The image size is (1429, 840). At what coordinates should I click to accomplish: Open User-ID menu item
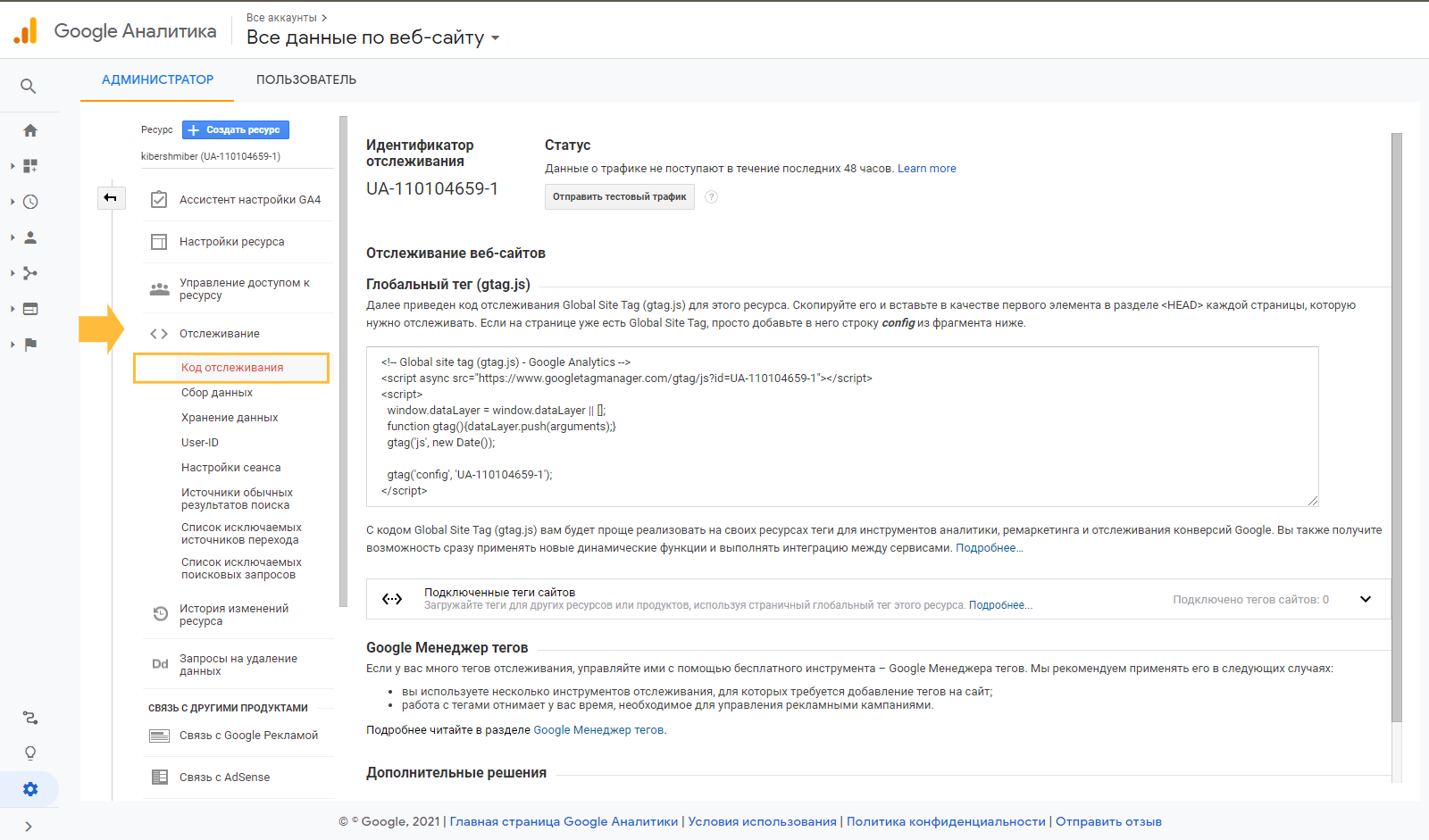point(200,443)
